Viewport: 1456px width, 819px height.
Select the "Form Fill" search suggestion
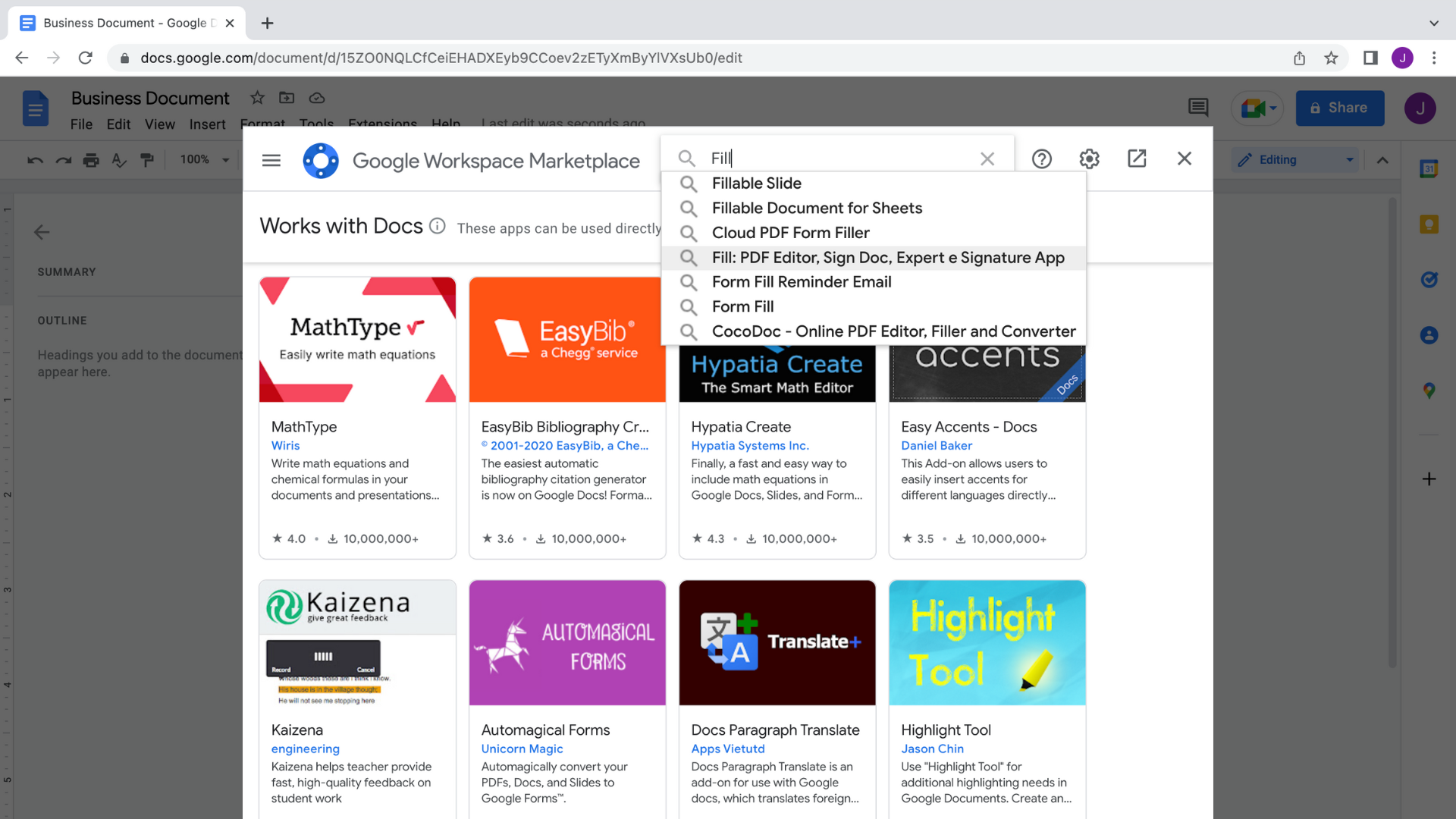point(742,306)
